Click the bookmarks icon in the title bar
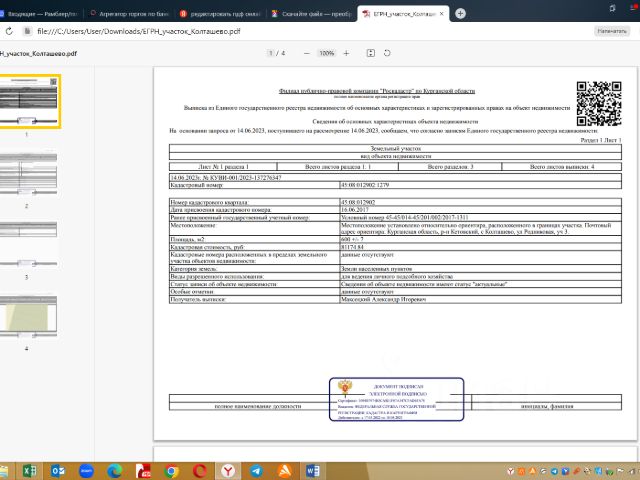This screenshot has width=640, height=480. point(612,8)
